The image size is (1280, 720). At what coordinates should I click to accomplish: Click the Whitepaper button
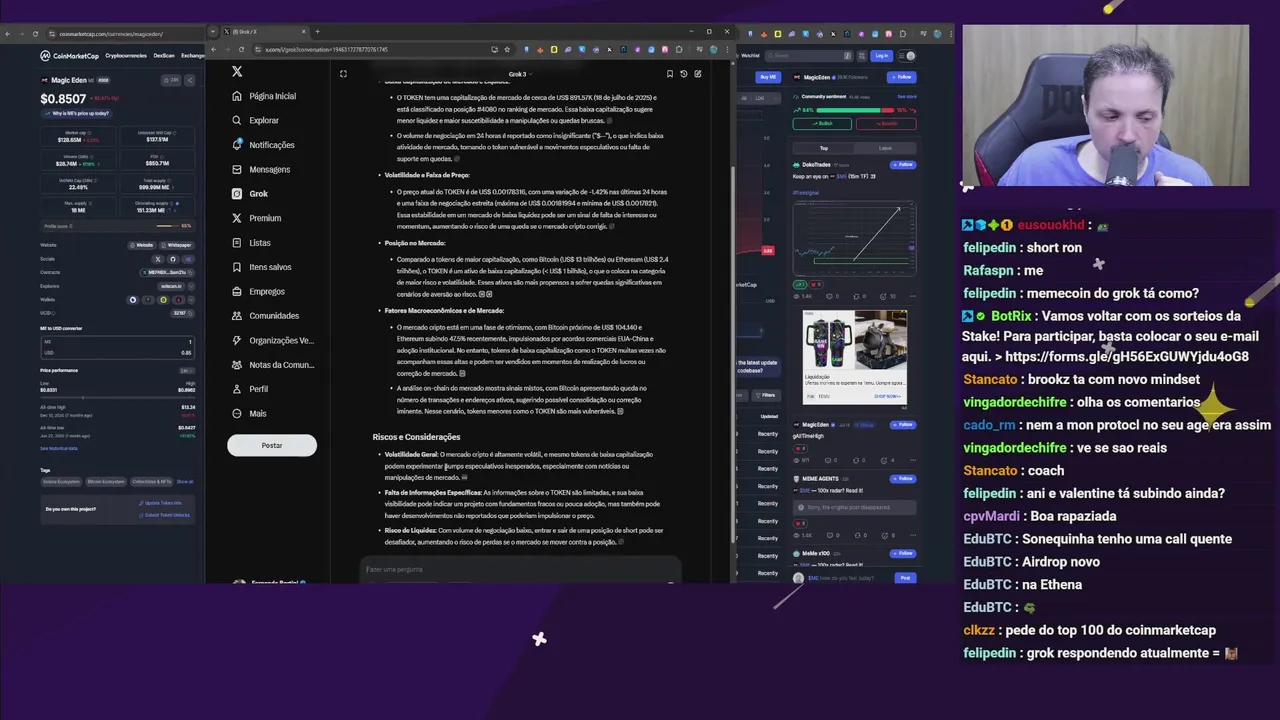pyautogui.click(x=177, y=245)
